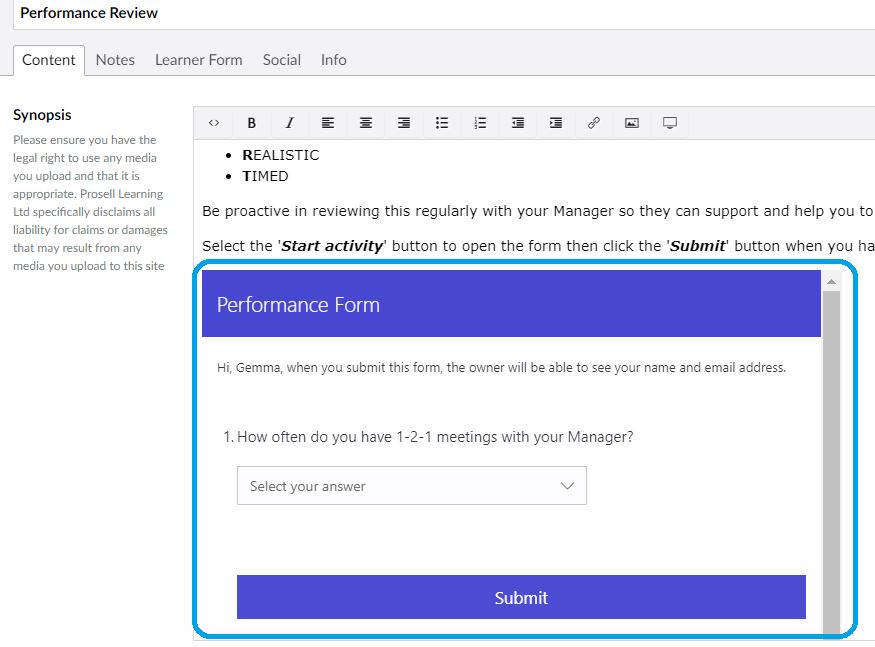Align text to the left
The height and width of the screenshot is (647, 875).
pos(328,122)
